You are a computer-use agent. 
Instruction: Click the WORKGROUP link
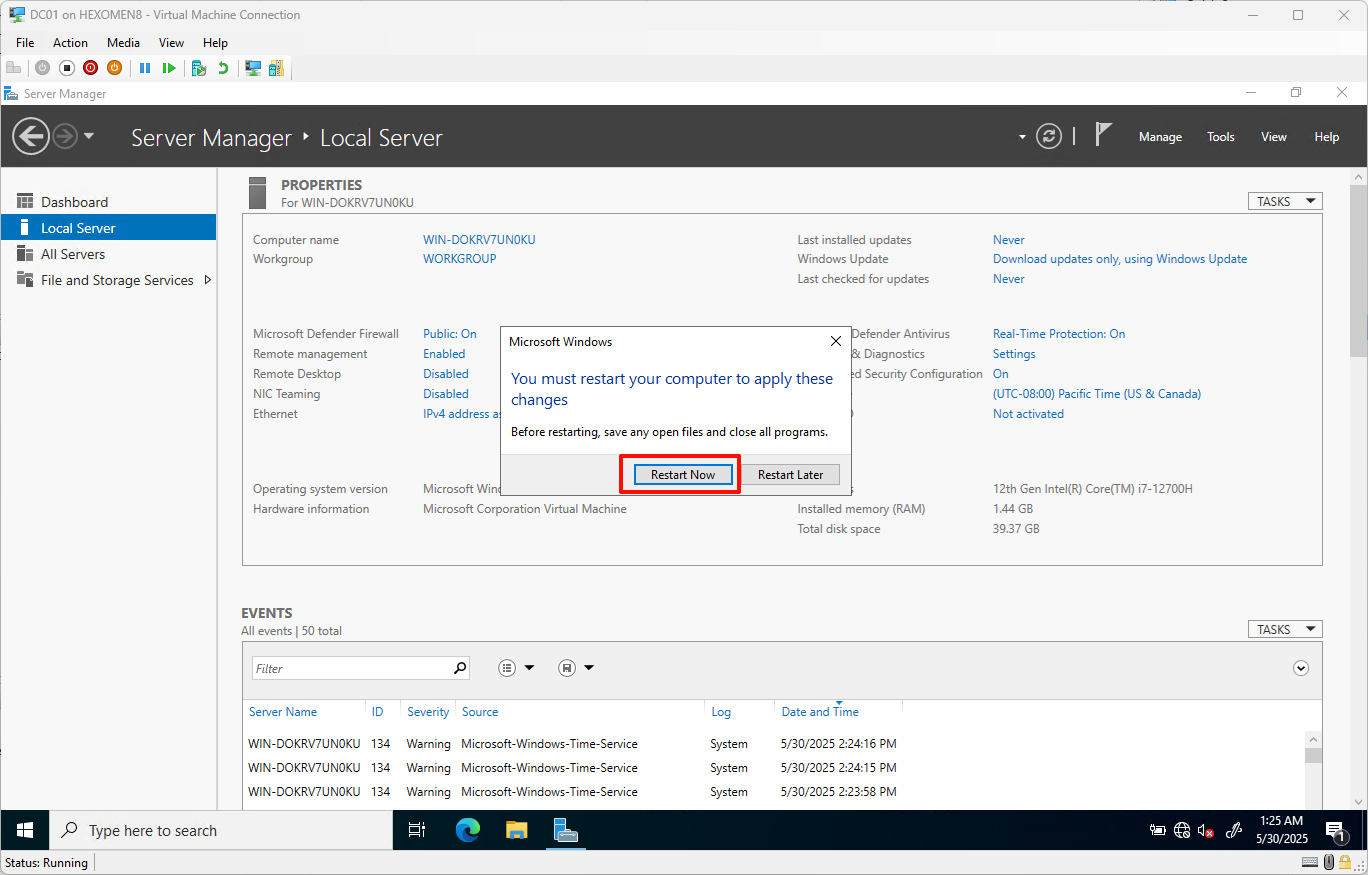click(x=460, y=259)
